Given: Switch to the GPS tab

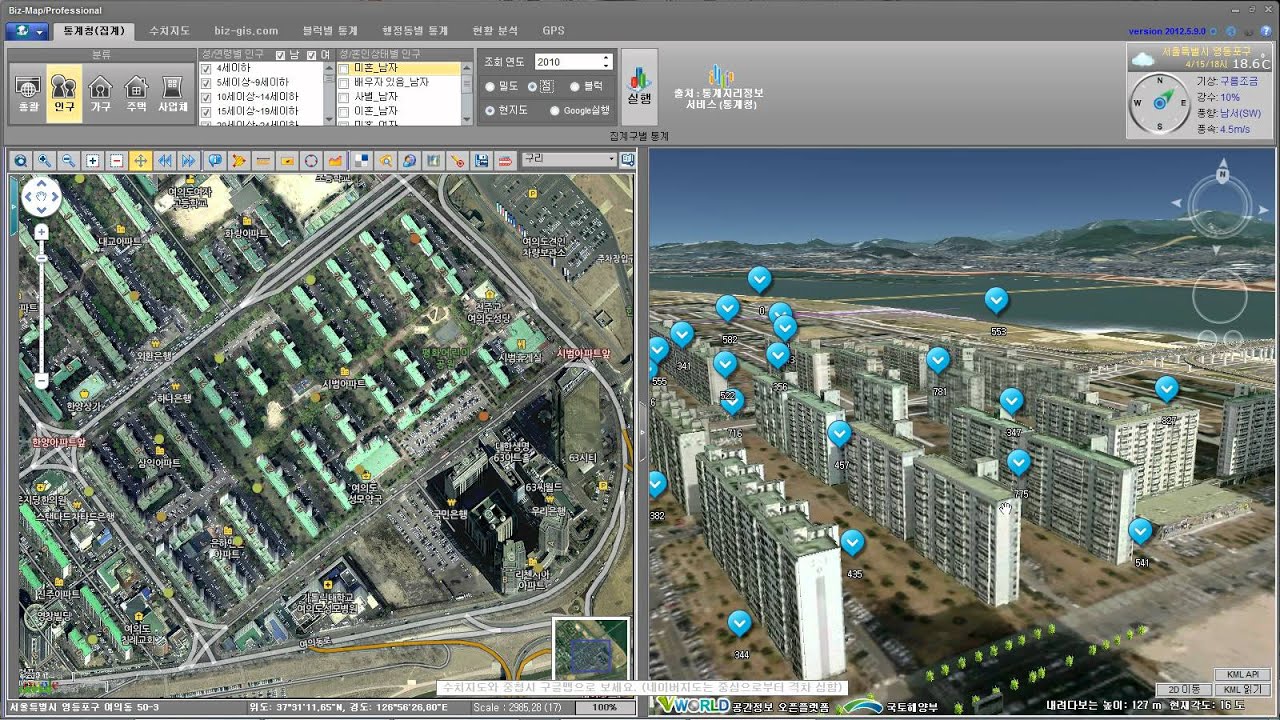Looking at the screenshot, I should pos(553,31).
